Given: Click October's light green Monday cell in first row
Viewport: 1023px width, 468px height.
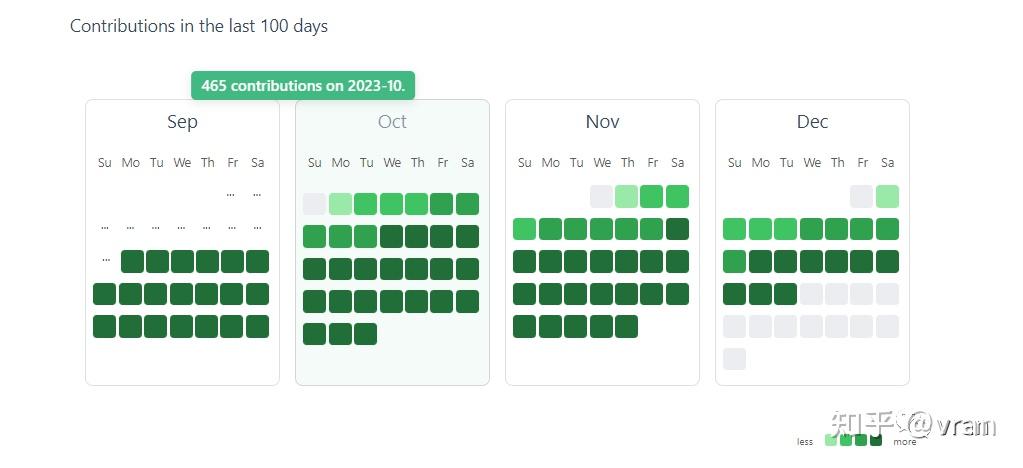Looking at the screenshot, I should click(340, 204).
